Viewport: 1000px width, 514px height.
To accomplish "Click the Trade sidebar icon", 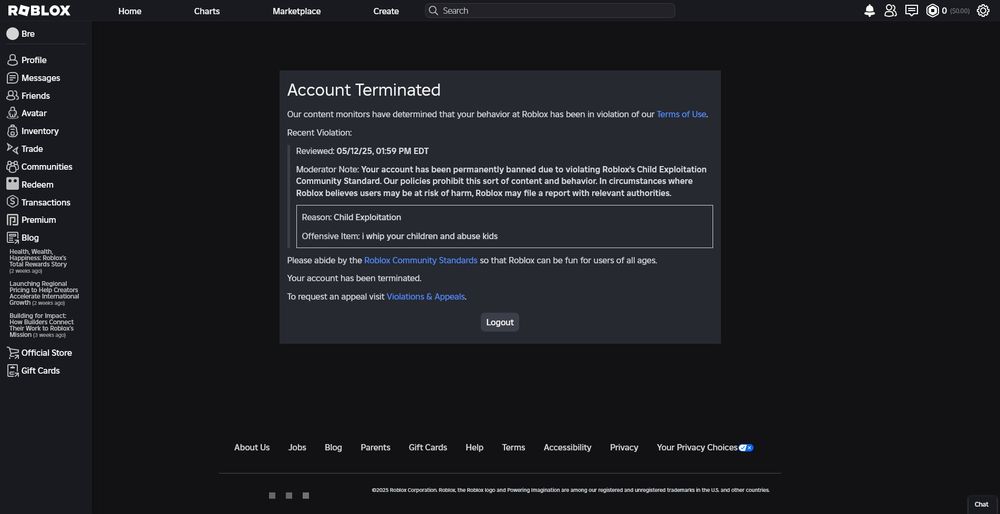I will (12, 149).
